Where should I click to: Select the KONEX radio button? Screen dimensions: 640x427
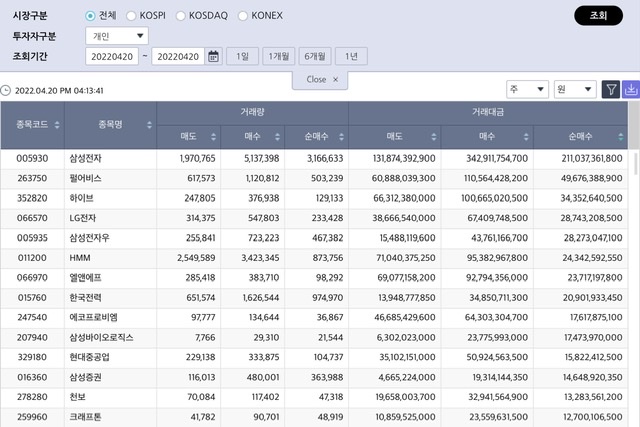coord(243,16)
